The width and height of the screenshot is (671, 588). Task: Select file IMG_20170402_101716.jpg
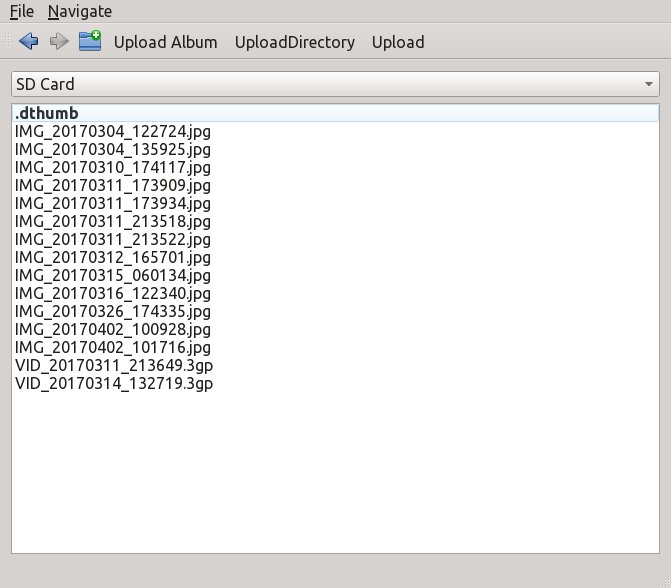(336, 347)
